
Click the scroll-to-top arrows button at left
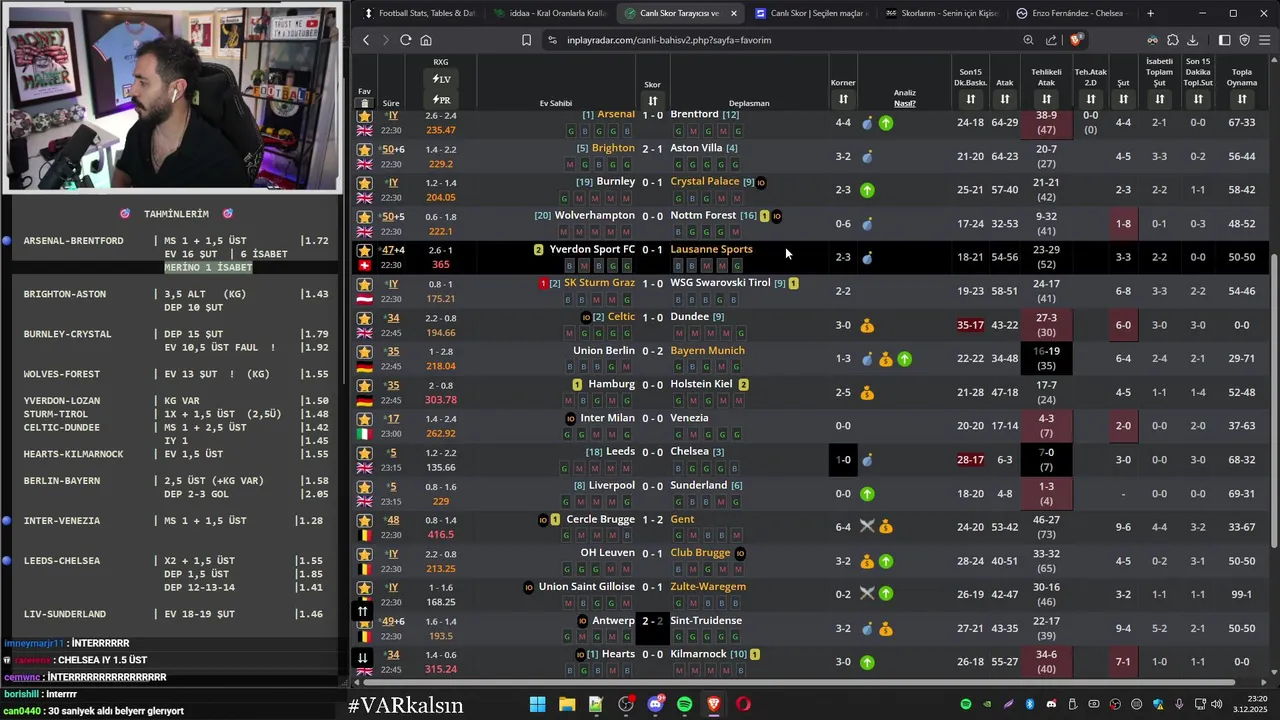click(x=363, y=611)
